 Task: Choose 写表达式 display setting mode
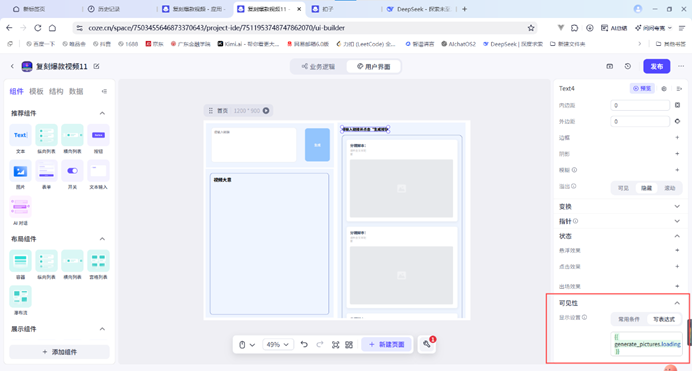pyautogui.click(x=664, y=319)
